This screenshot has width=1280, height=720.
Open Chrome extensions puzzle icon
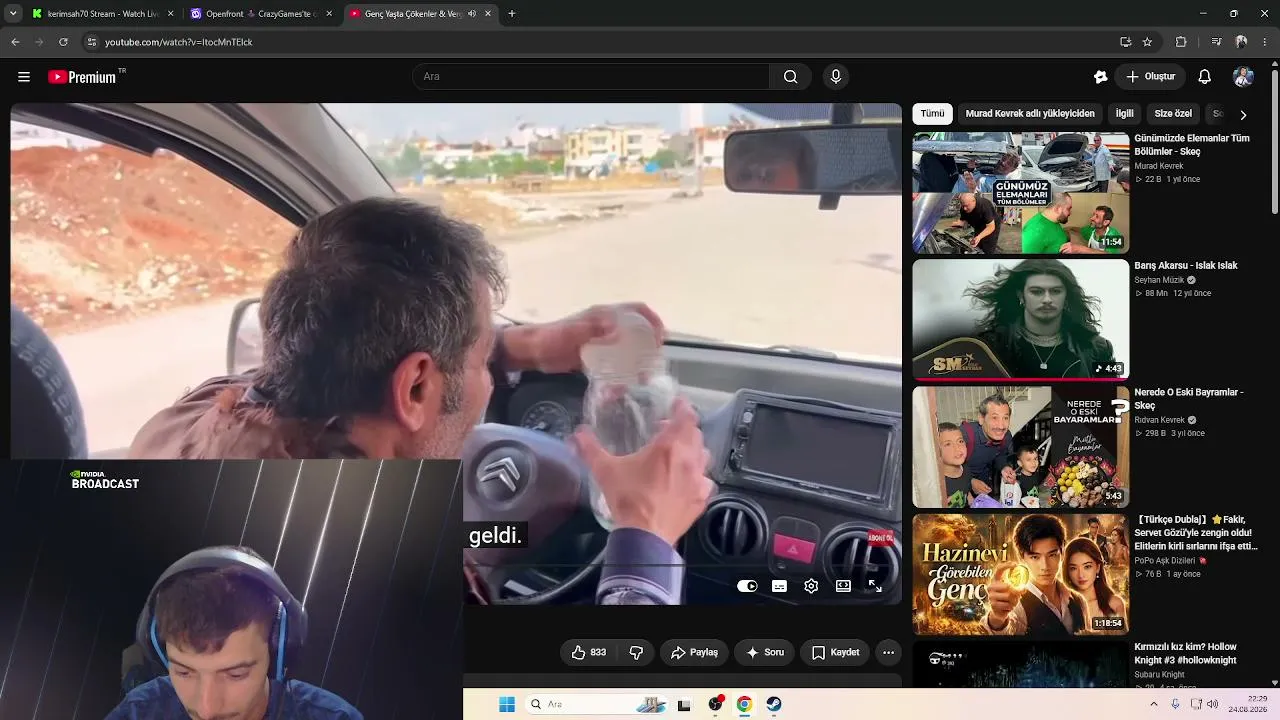1181,42
